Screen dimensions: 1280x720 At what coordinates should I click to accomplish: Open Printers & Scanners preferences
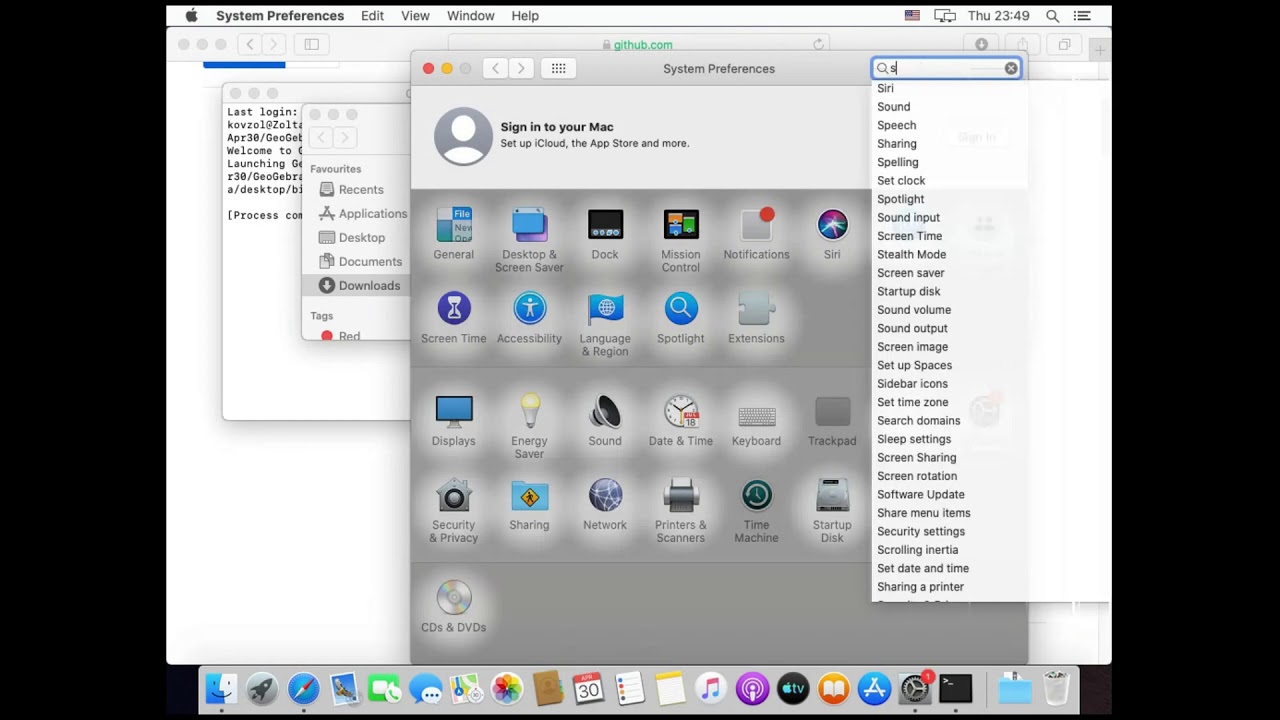pos(681,495)
